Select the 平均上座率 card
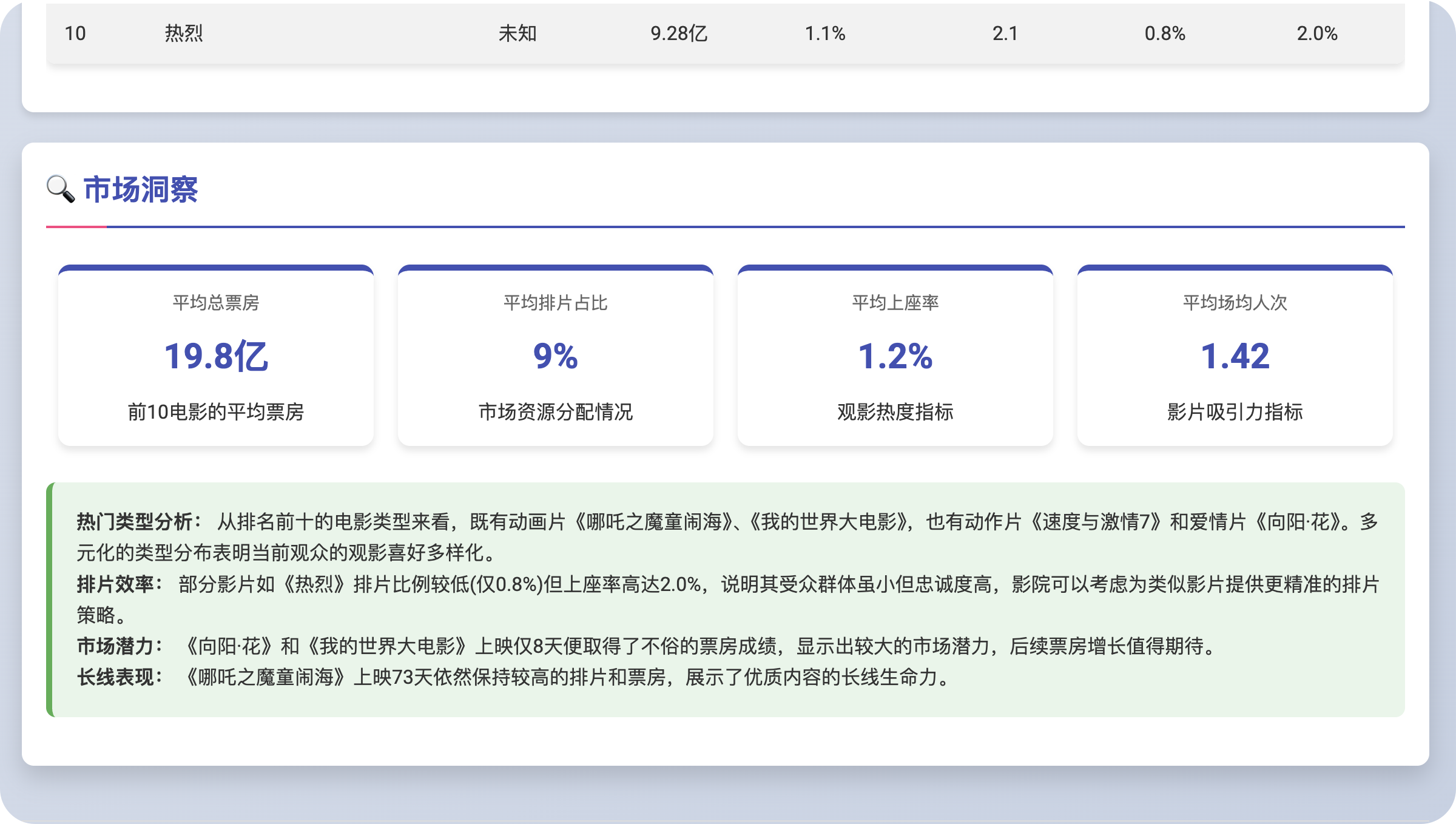1456x824 pixels. pos(895,302)
